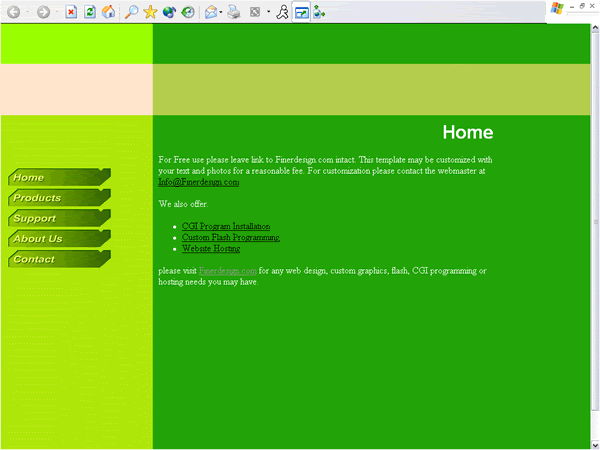600x450 pixels.
Task: Click the Info@Finerdesign.com email link
Action: coord(198,182)
